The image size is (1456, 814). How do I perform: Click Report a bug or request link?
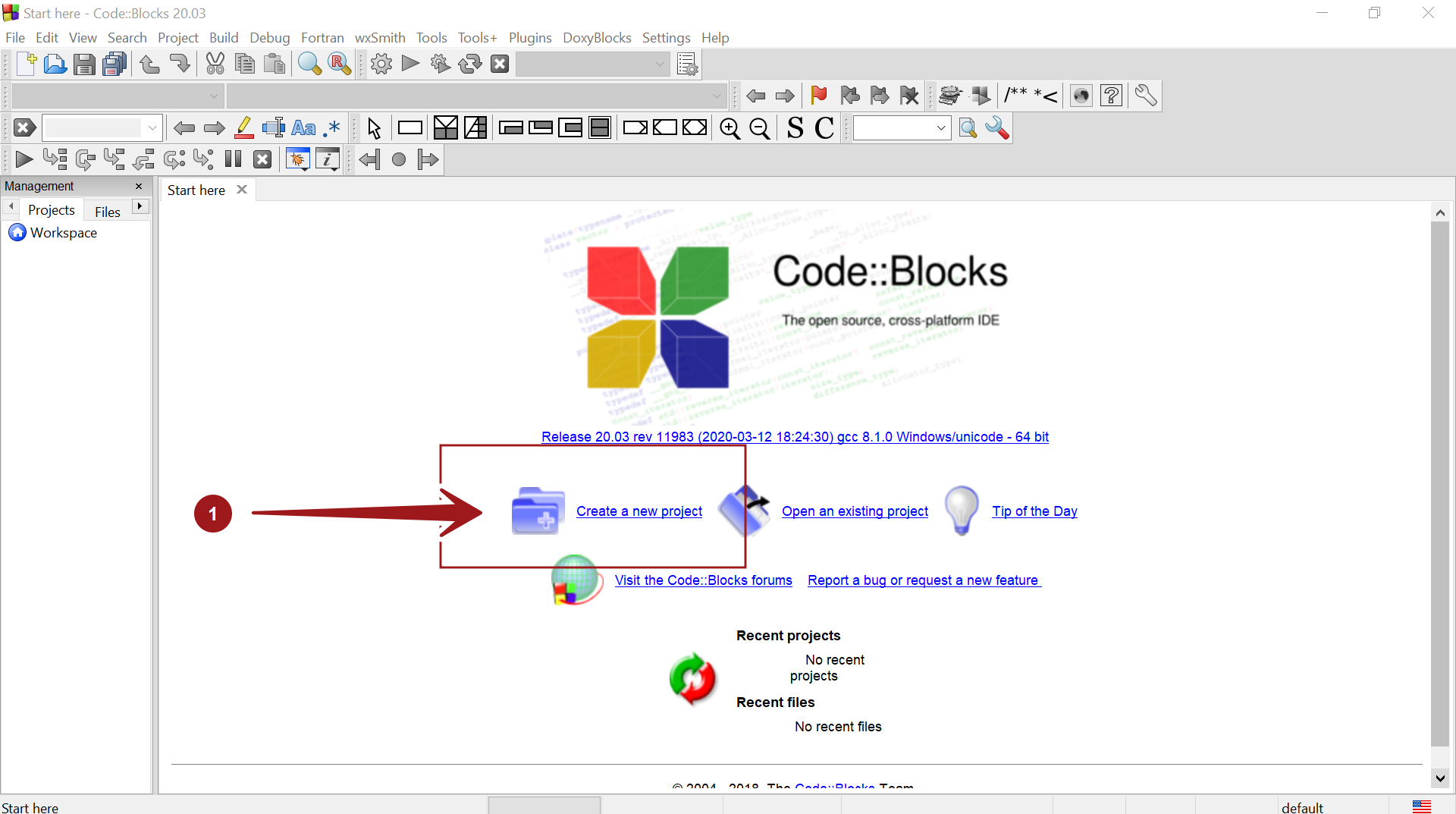click(x=924, y=580)
